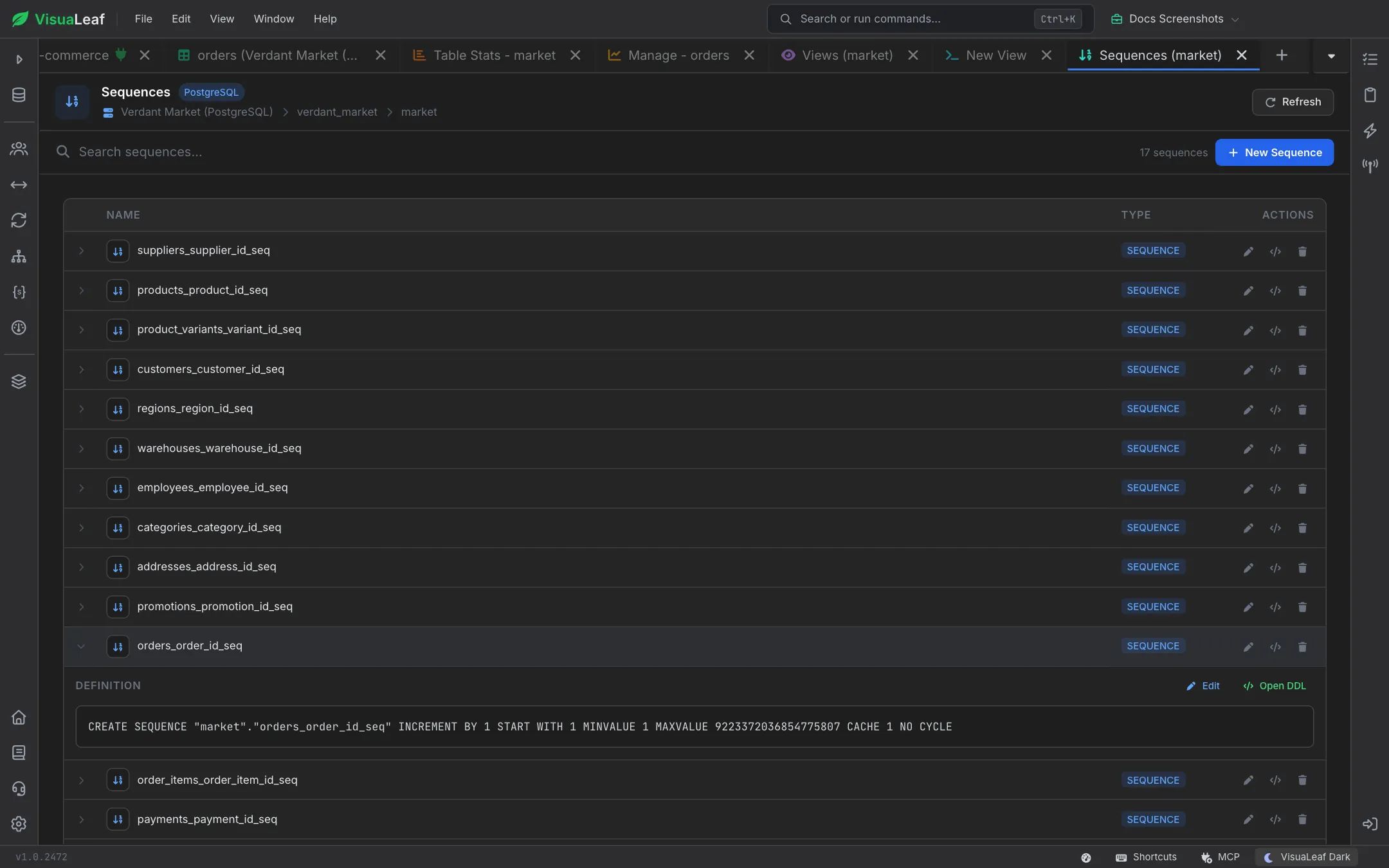Open curly braces icon in left sidebar
Screen dimensions: 1389x868
click(19, 292)
